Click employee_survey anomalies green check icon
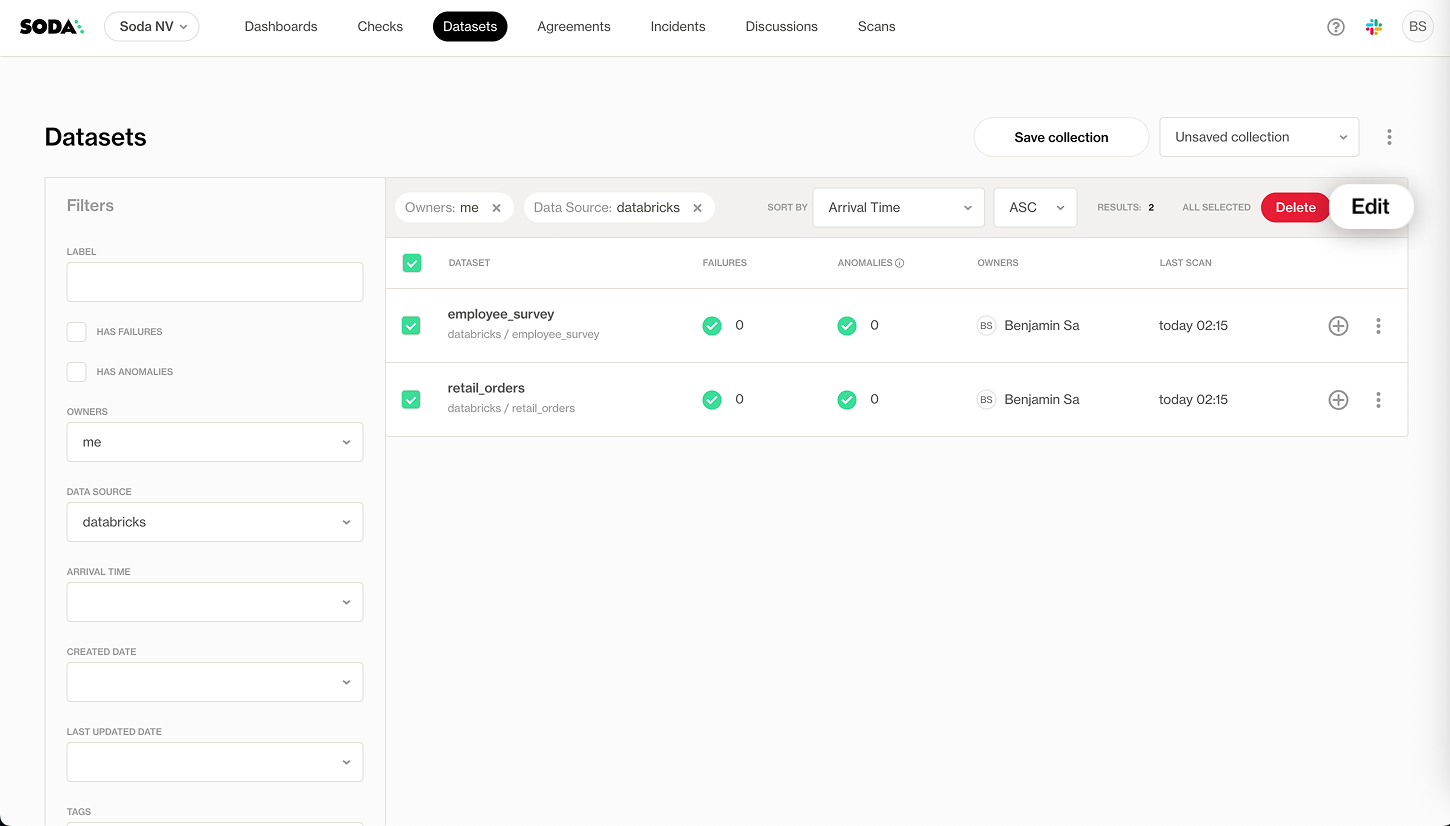This screenshot has height=826, width=1450. pyautogui.click(x=847, y=326)
